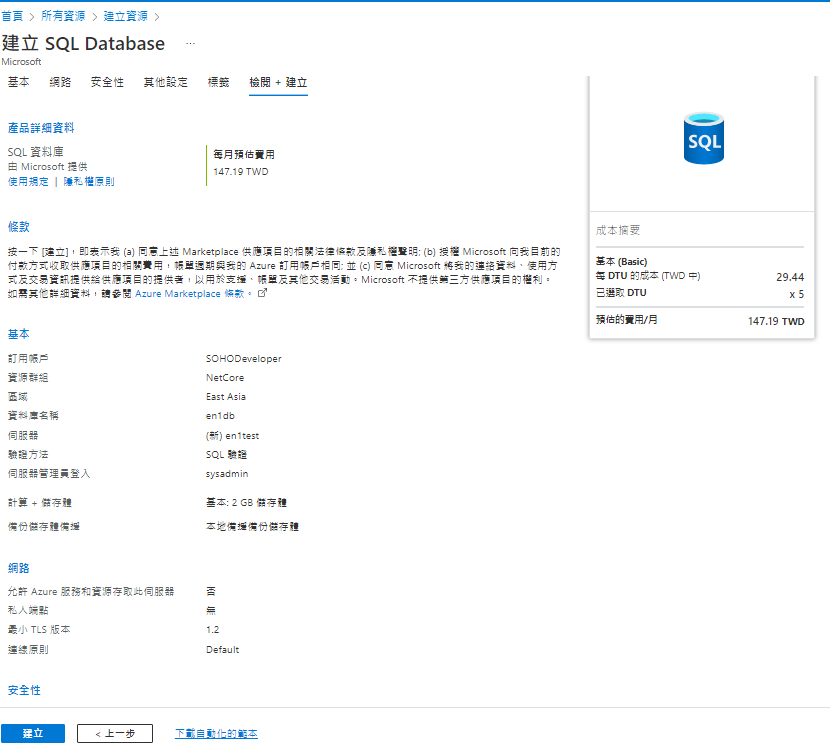Screen dimensions: 830x752
Task: Click the NetCore resource group value
Action: tap(225, 378)
